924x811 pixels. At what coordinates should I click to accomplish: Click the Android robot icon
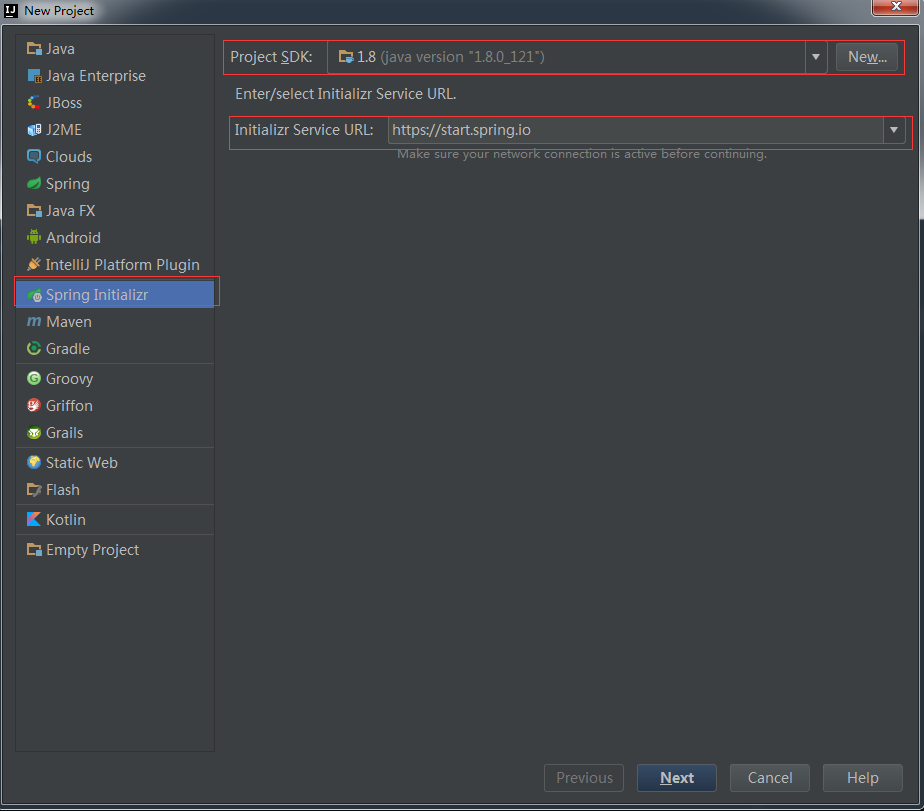34,238
